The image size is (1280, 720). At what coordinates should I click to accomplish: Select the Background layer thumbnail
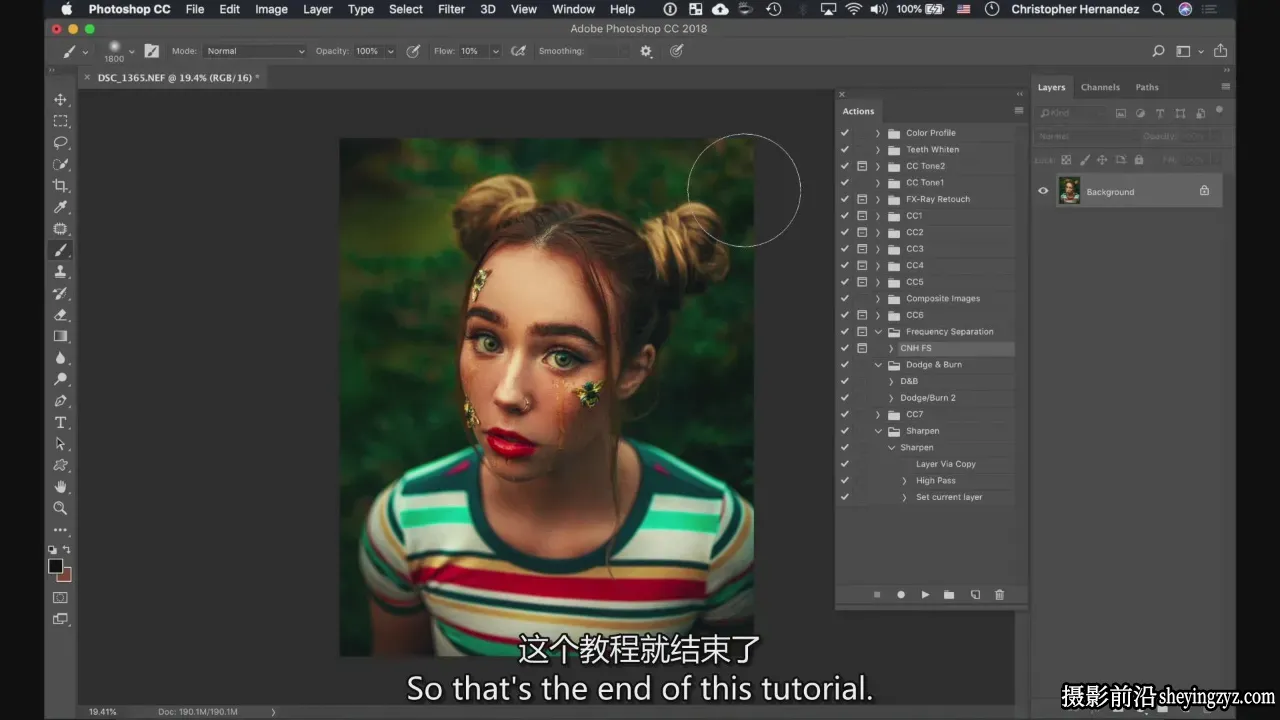[x=1069, y=191]
